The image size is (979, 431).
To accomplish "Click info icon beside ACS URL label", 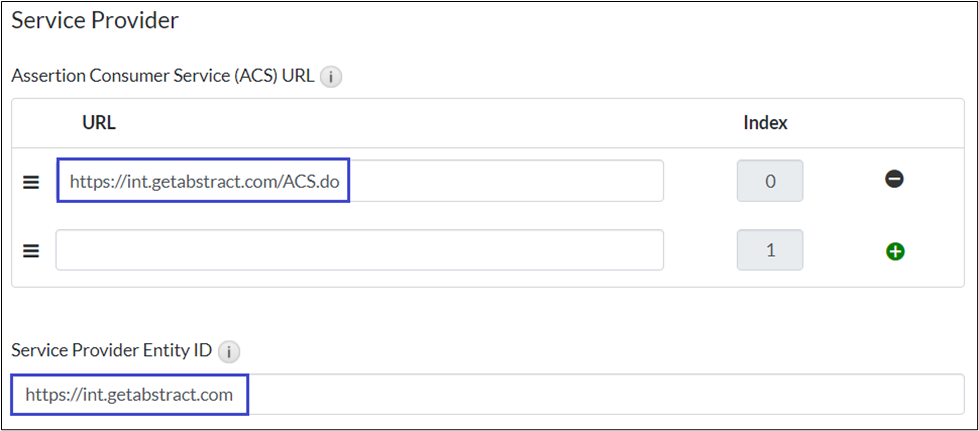I will [332, 76].
